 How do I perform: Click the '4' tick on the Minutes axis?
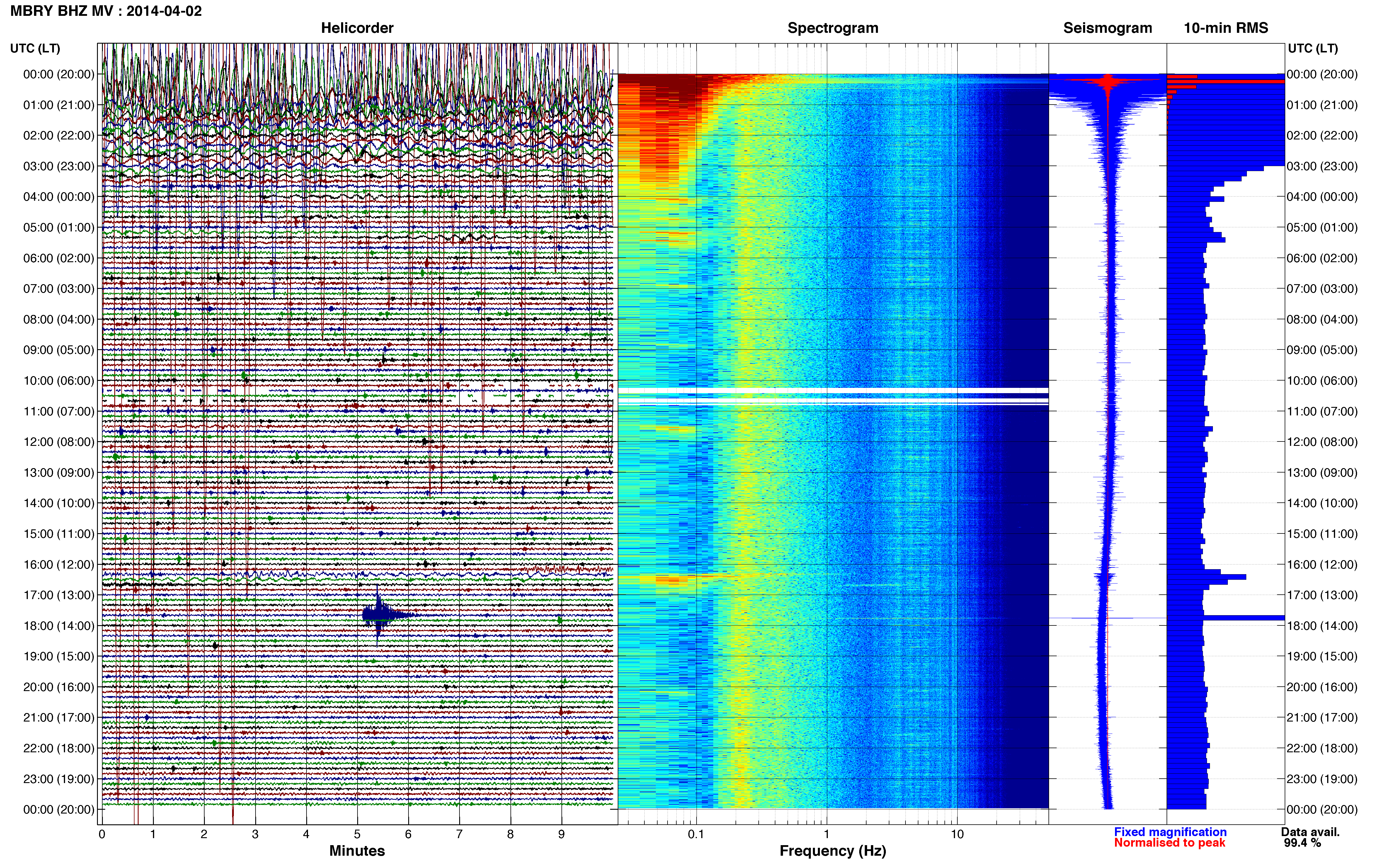point(306,834)
